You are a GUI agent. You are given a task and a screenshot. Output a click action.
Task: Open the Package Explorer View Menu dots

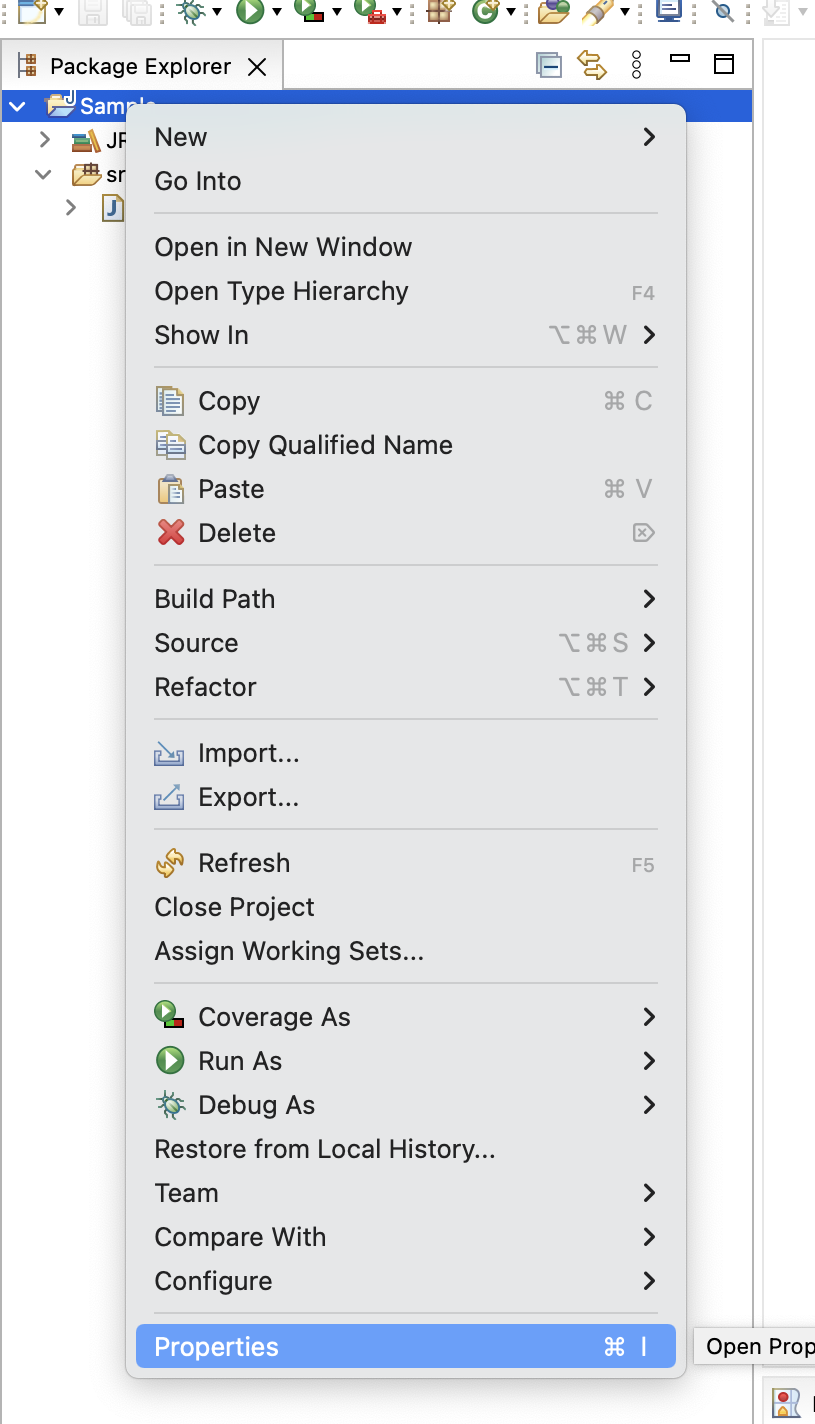pos(637,66)
